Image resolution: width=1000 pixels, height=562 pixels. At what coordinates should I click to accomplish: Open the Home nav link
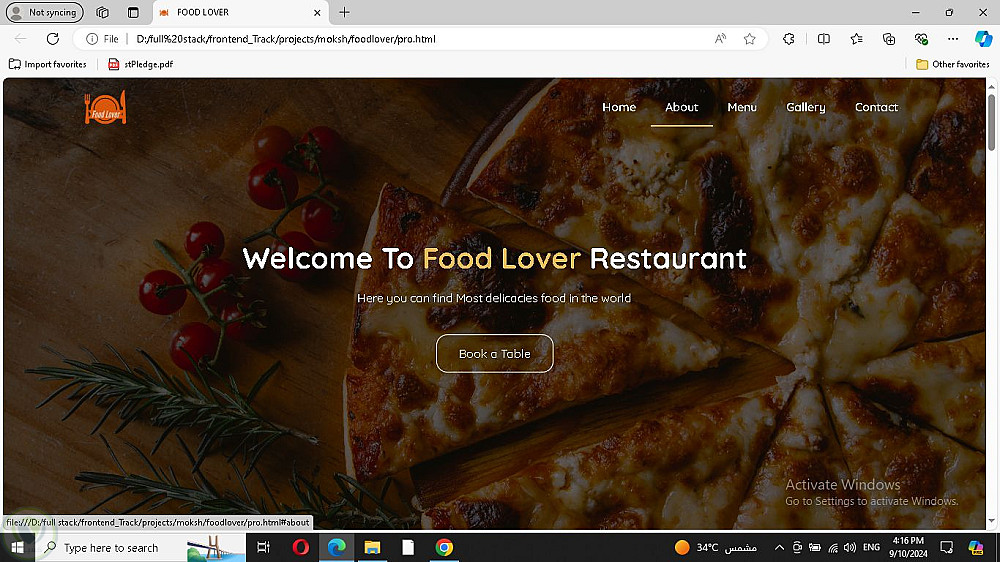(619, 107)
